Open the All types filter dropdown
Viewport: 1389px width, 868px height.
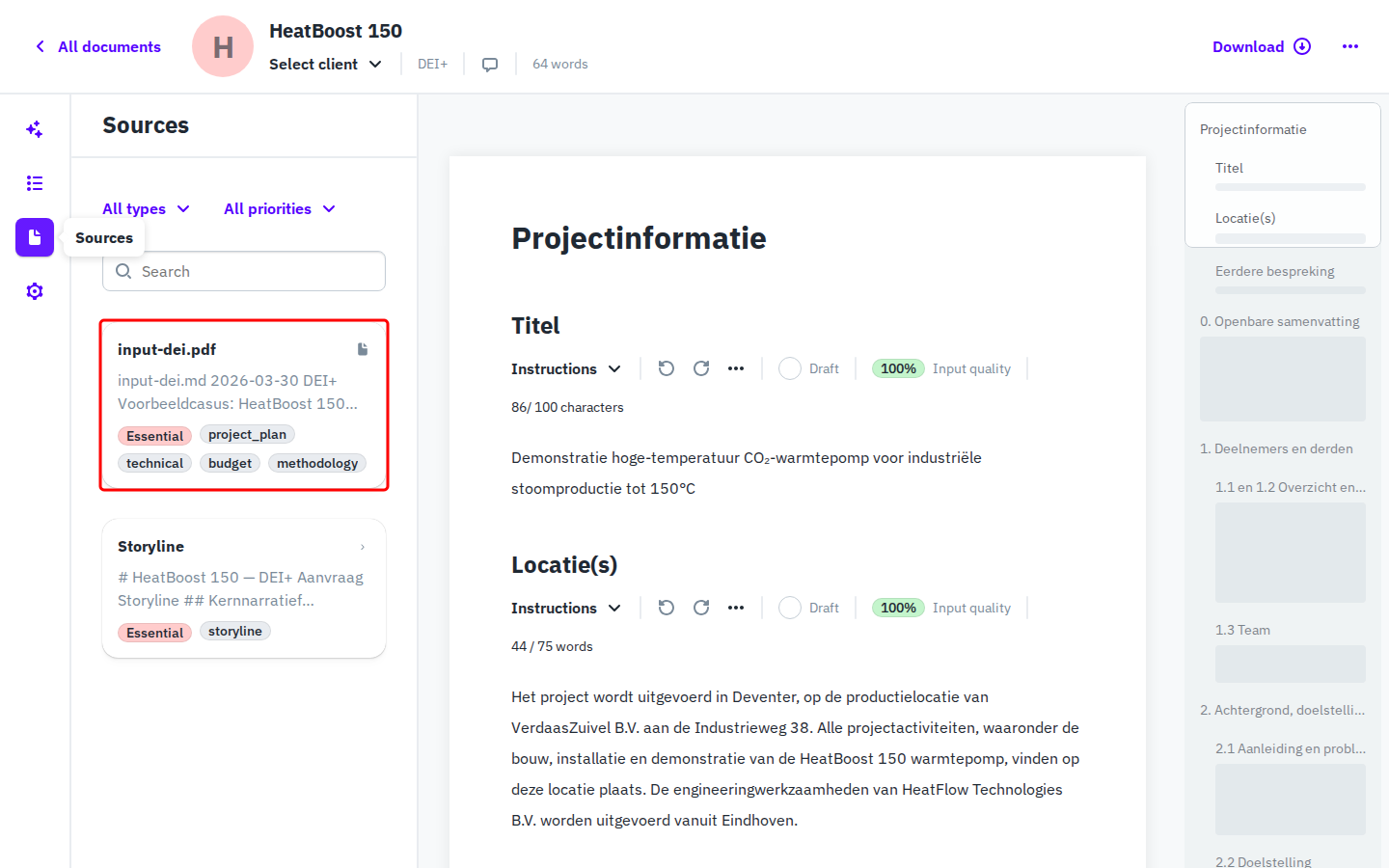(146, 209)
